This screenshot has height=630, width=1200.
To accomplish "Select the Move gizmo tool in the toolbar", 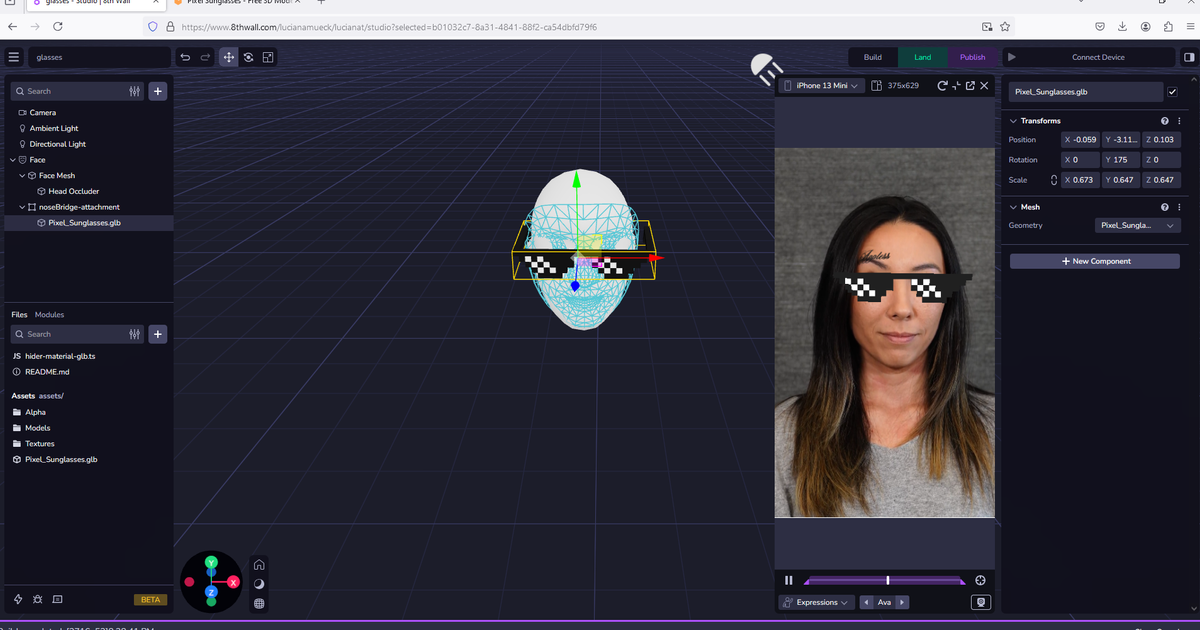I will pos(228,57).
